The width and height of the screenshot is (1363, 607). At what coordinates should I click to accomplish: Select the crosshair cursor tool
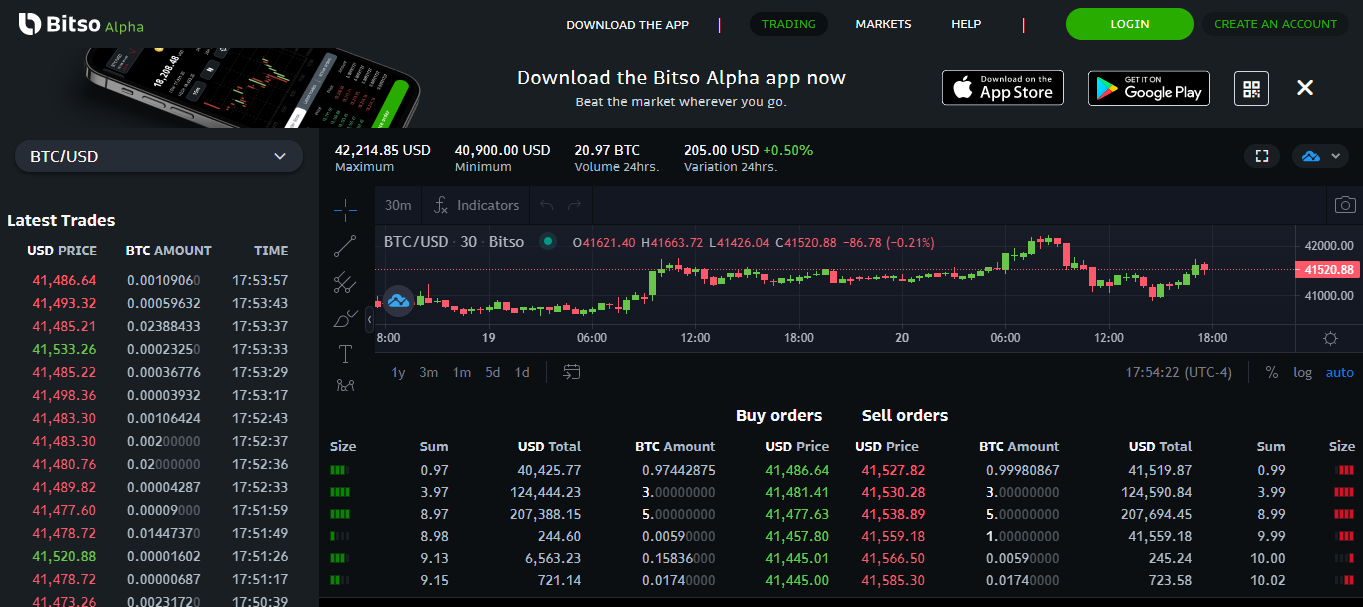(x=345, y=209)
